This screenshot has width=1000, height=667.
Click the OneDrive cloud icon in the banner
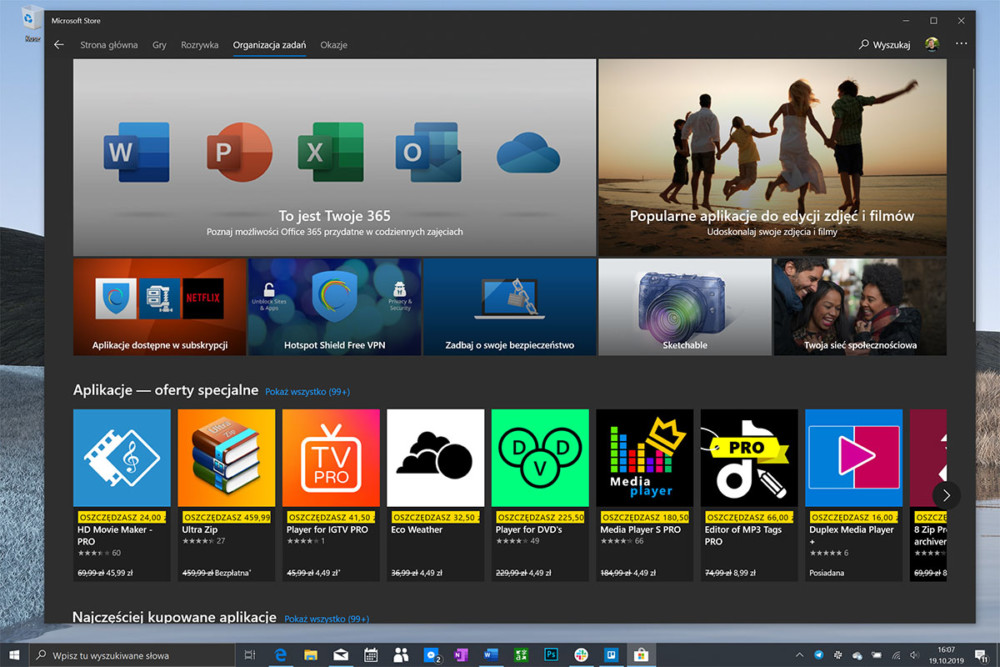(x=528, y=153)
